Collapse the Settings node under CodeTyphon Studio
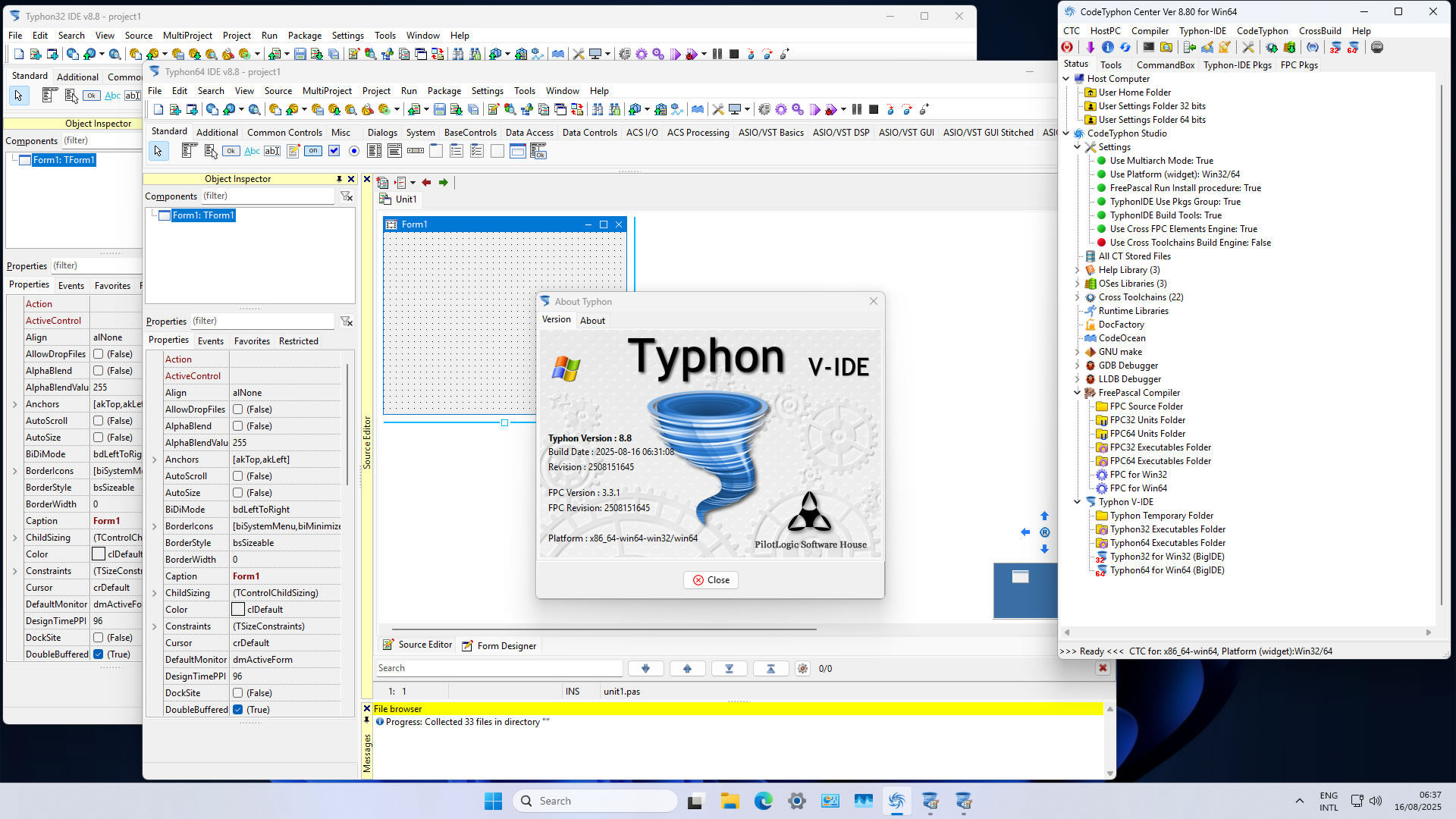The height and width of the screenshot is (819, 1456). [1078, 147]
